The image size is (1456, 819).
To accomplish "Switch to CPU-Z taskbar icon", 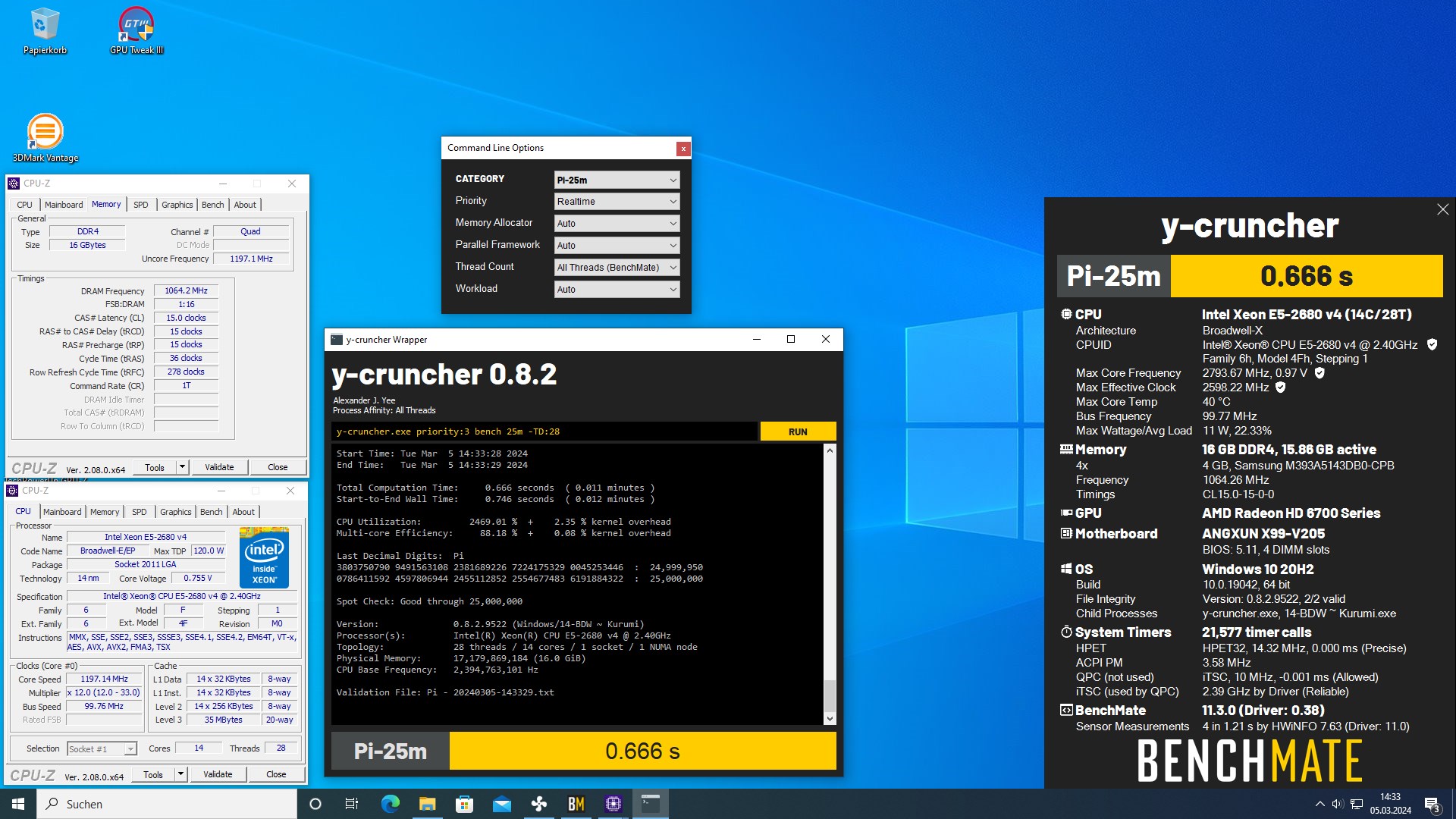I will pos(613,804).
